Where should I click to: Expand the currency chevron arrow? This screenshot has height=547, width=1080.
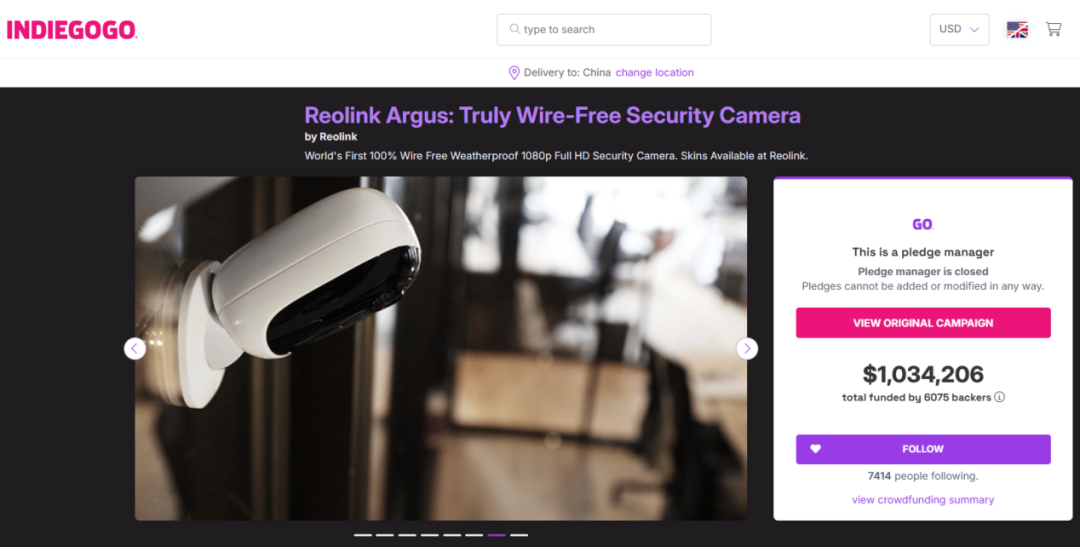(x=974, y=30)
